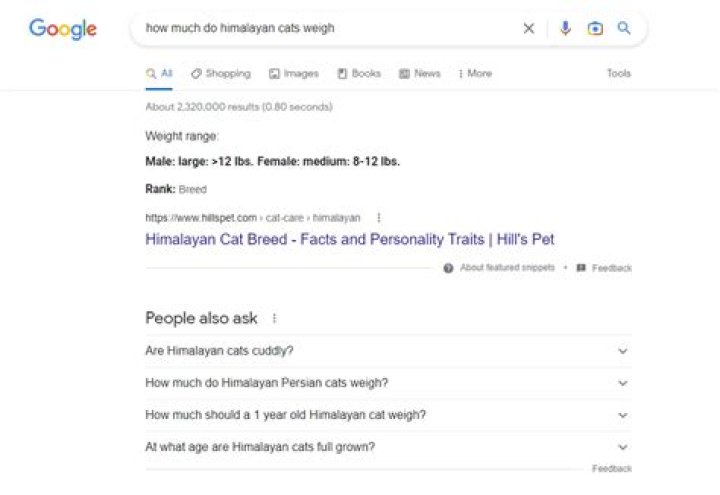Open the Himalayan Cat Breed Hill's Pet link
The width and height of the screenshot is (720, 495).
(x=349, y=240)
